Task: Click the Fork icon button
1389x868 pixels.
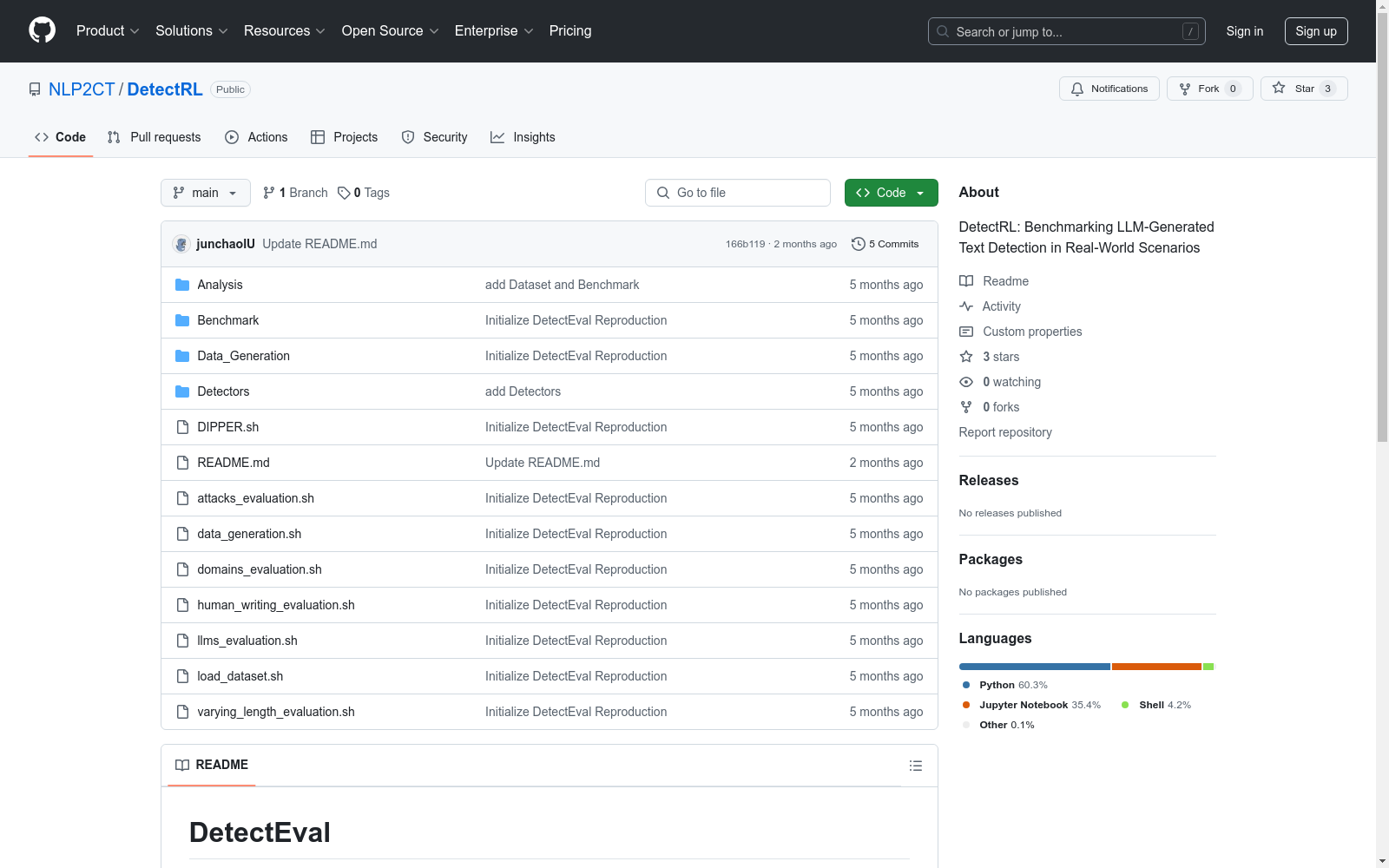Action: [x=1185, y=89]
